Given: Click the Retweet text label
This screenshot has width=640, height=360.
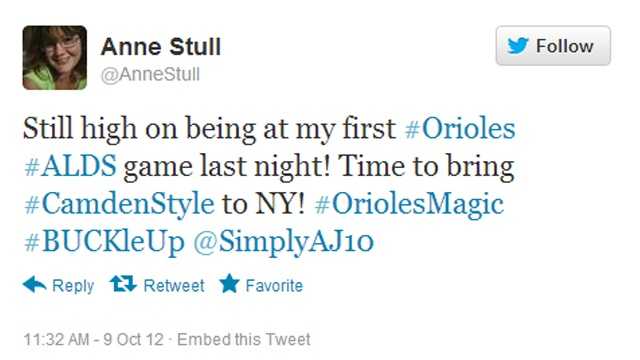Looking at the screenshot, I should 174,285.
